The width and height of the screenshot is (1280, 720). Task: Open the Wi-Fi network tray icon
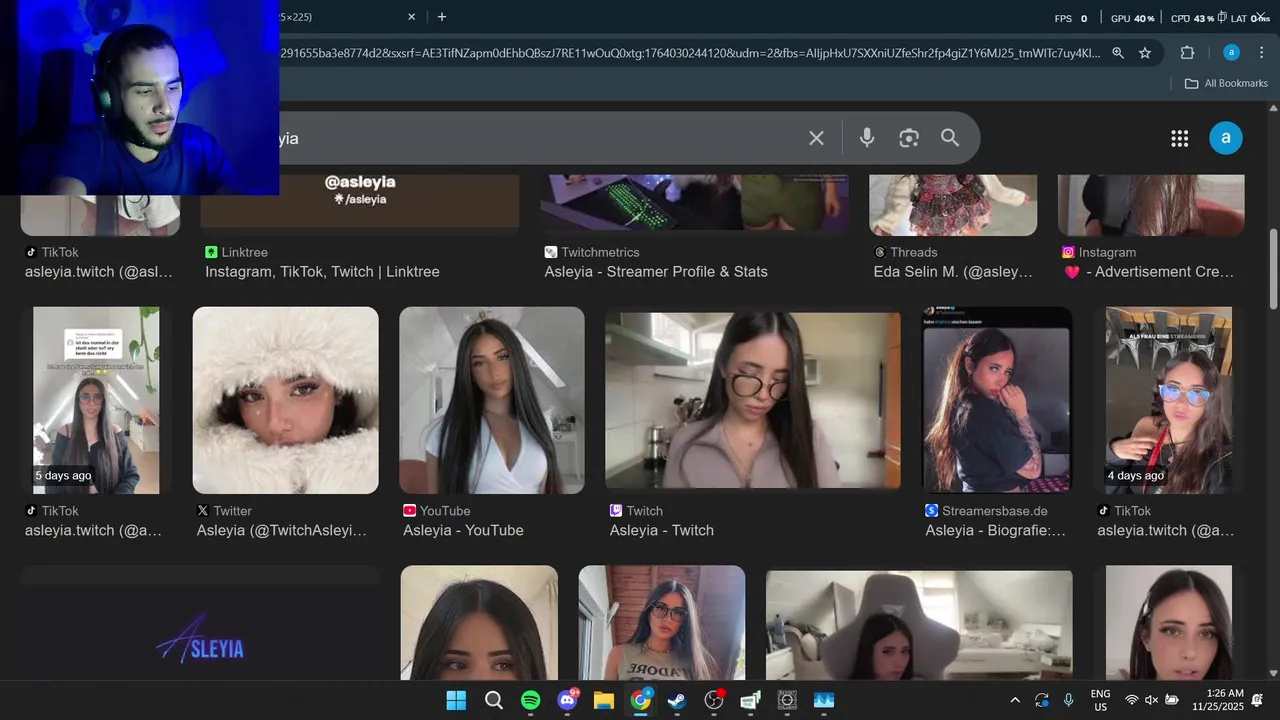(1132, 700)
